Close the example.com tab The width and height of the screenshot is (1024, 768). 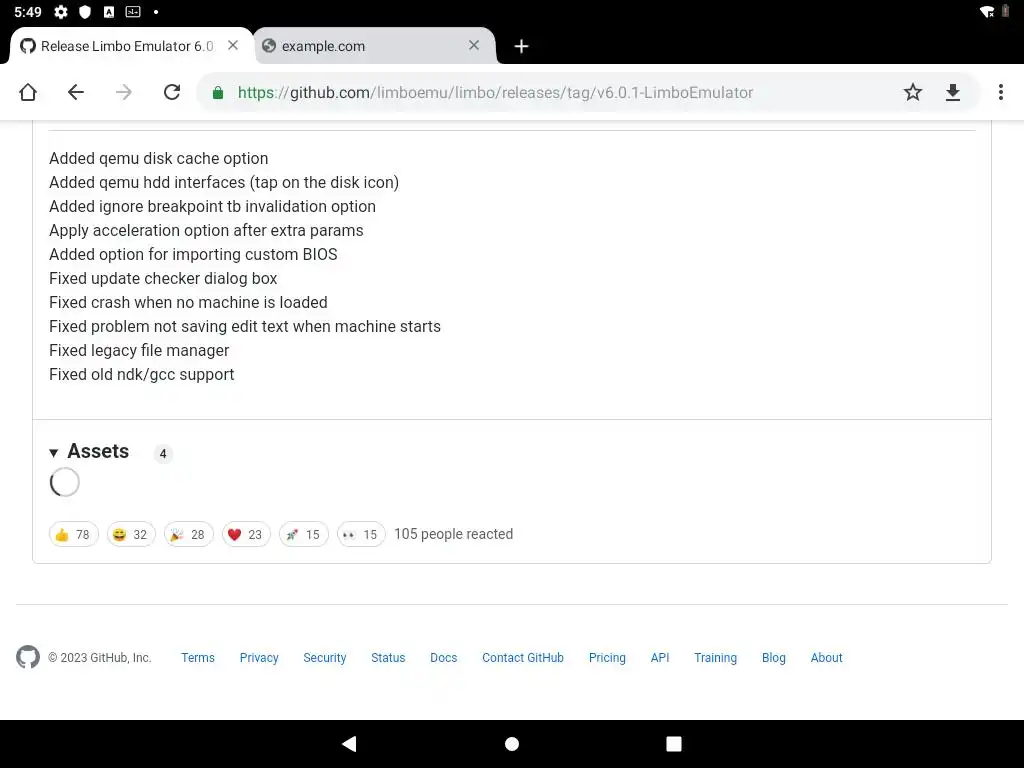pyautogui.click(x=474, y=45)
